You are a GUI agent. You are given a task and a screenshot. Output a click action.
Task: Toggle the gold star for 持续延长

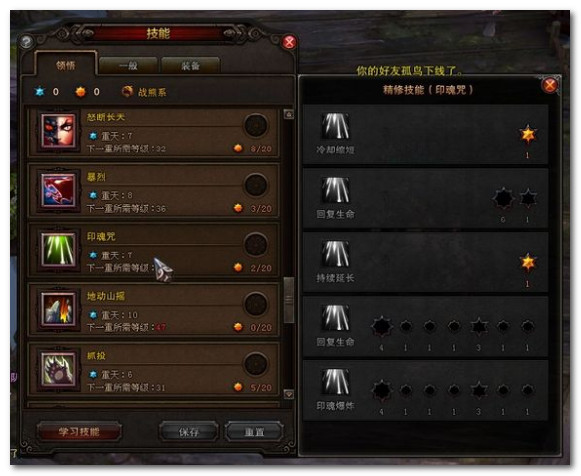pos(528,262)
